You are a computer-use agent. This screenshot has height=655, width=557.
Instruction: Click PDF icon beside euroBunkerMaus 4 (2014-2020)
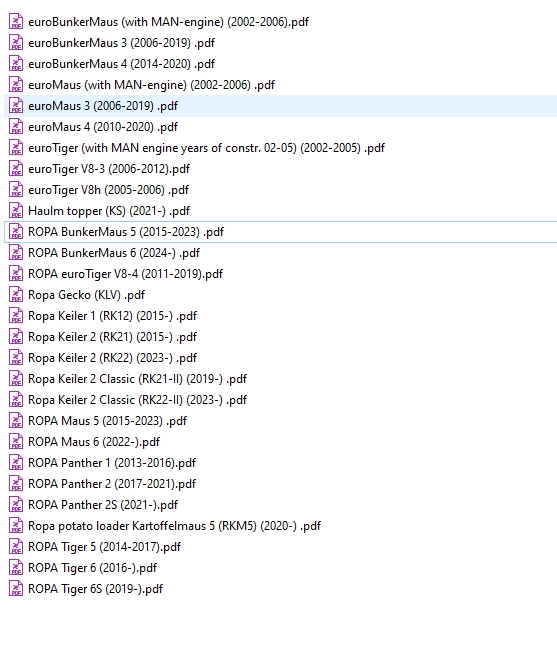pos(16,63)
